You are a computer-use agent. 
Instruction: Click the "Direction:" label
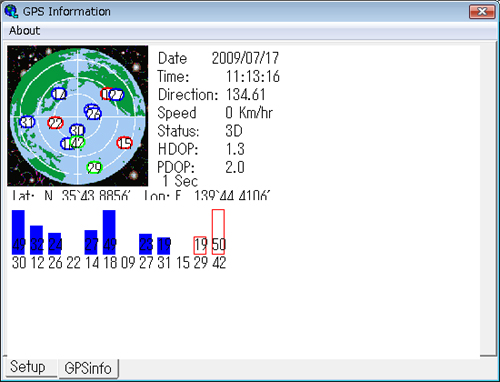(188, 94)
